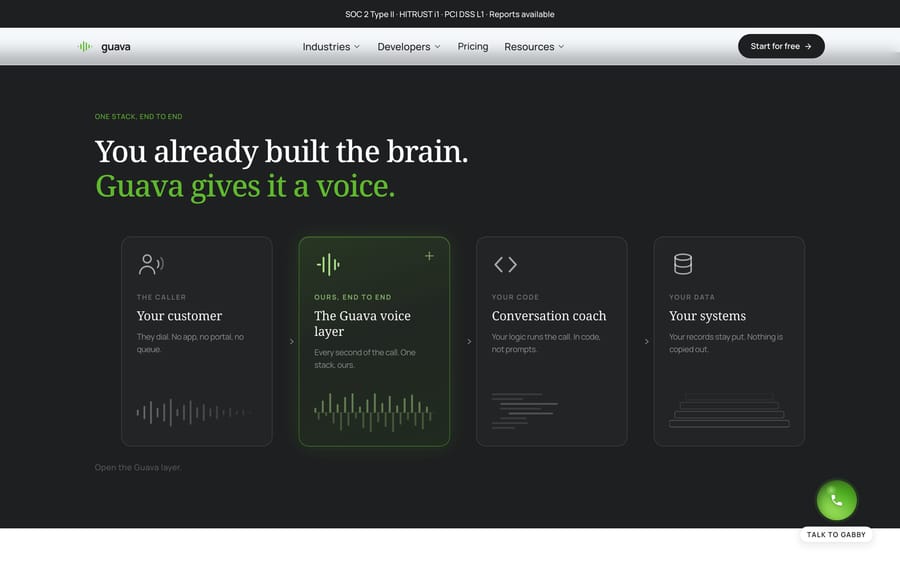The image size is (900, 563).
Task: Click the gray waveform graphic in customer card
Action: pyautogui.click(x=194, y=412)
